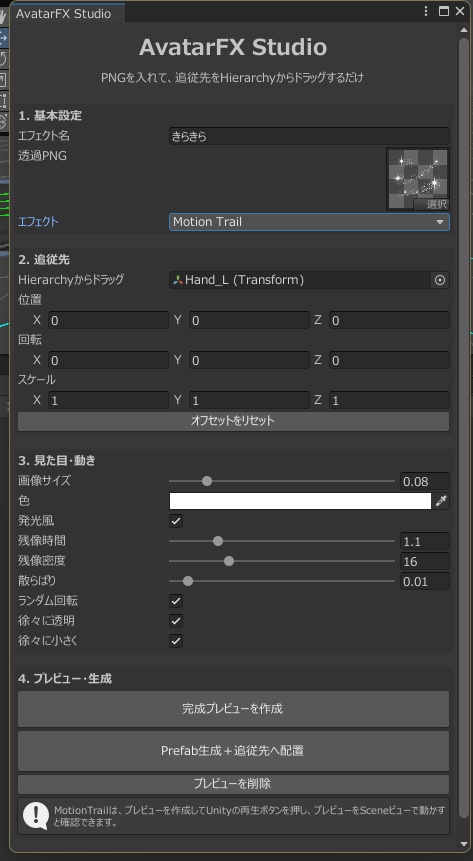Screen dimensions: 473x861
Task: Click the 3. 見た目･動き section header
Action: (57, 461)
